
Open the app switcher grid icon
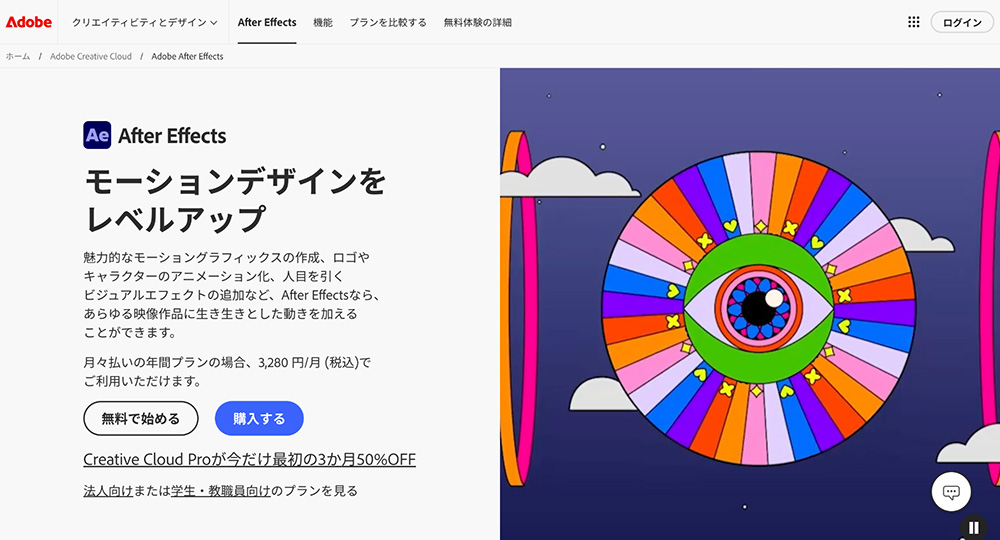click(x=913, y=22)
